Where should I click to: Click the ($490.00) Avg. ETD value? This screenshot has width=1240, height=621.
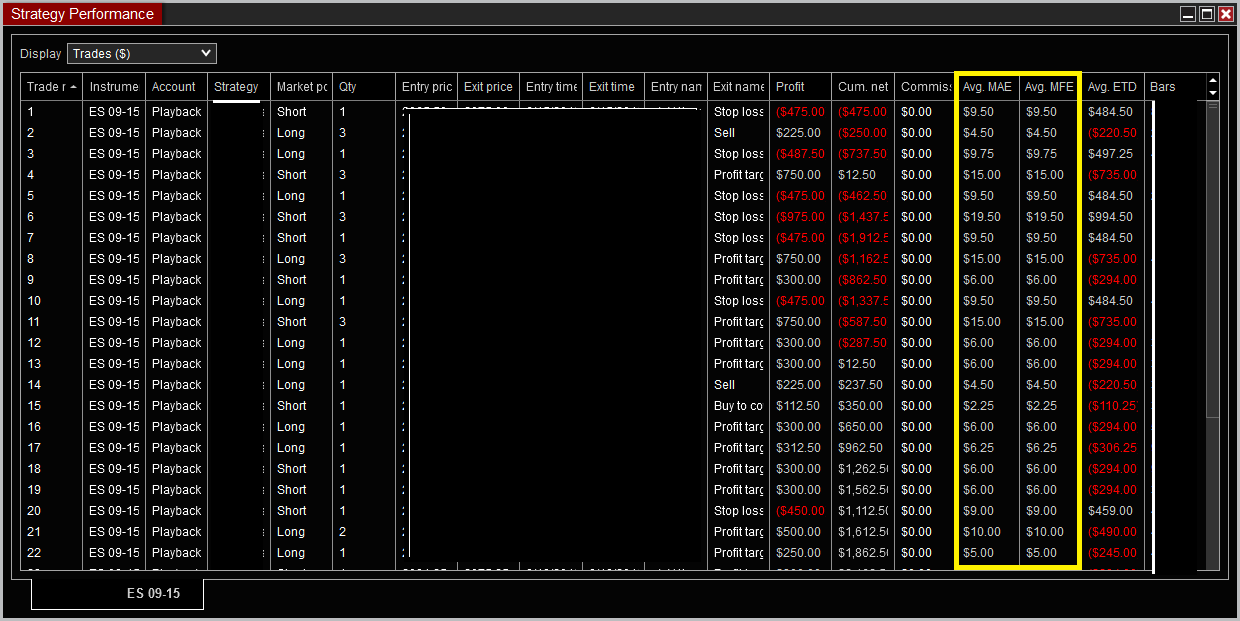1112,532
